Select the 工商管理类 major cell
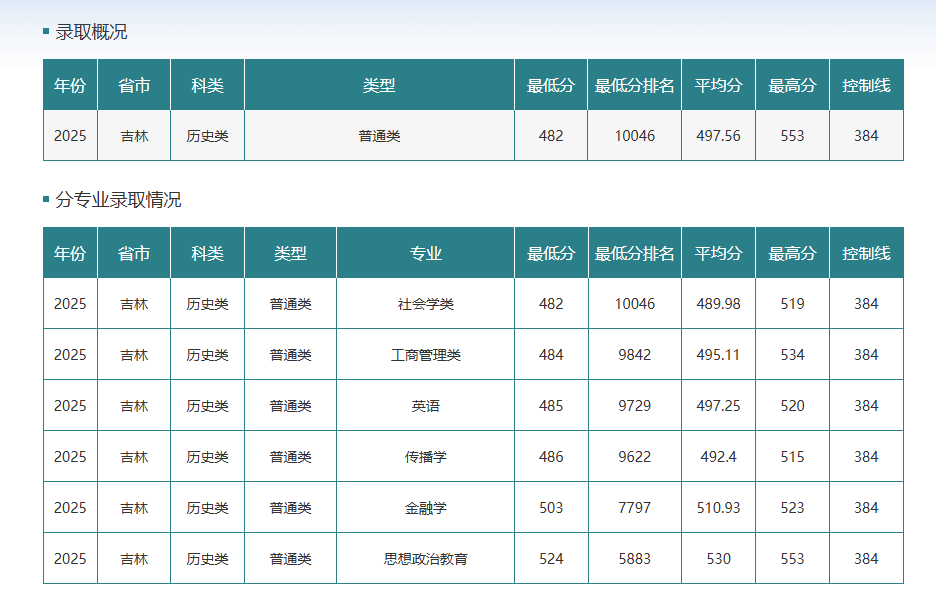 click(x=426, y=355)
